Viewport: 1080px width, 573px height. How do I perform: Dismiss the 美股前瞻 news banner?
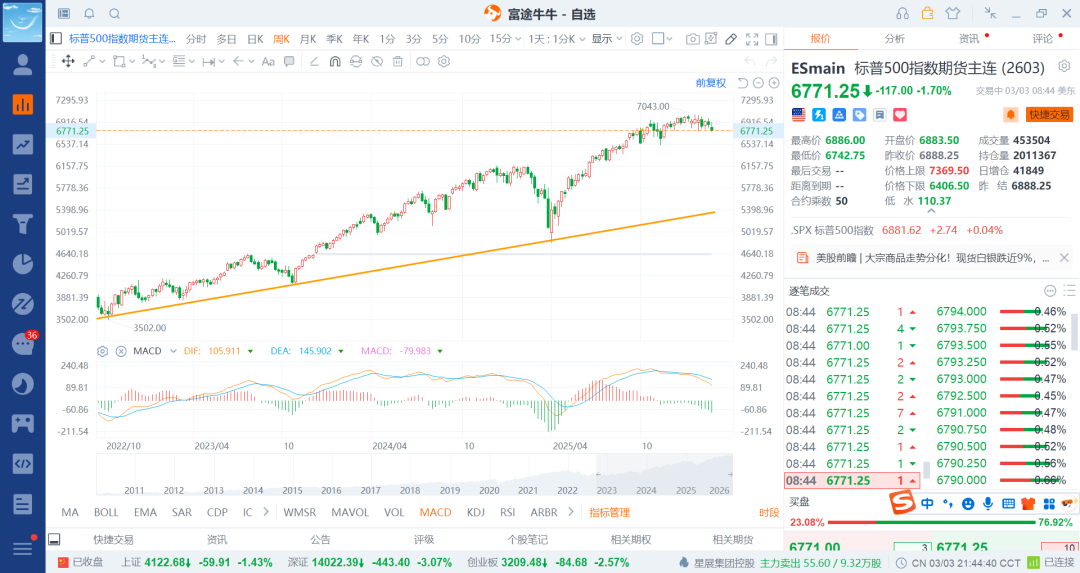pos(1064,258)
